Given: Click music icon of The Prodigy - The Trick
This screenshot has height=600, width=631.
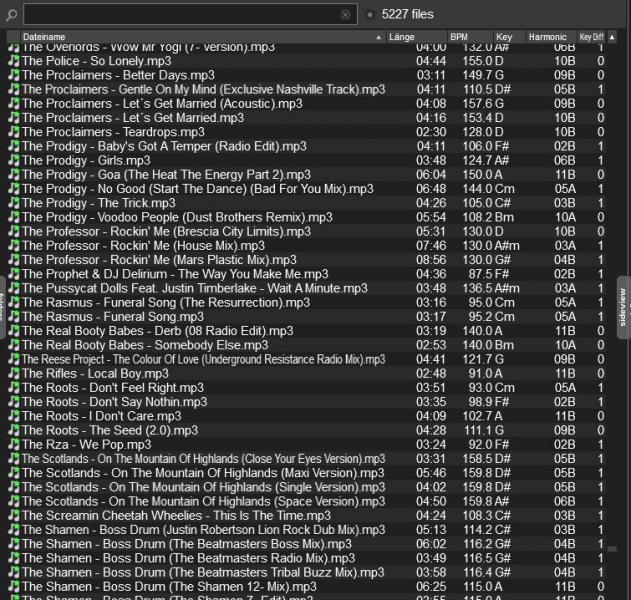Looking at the screenshot, I should [14, 203].
